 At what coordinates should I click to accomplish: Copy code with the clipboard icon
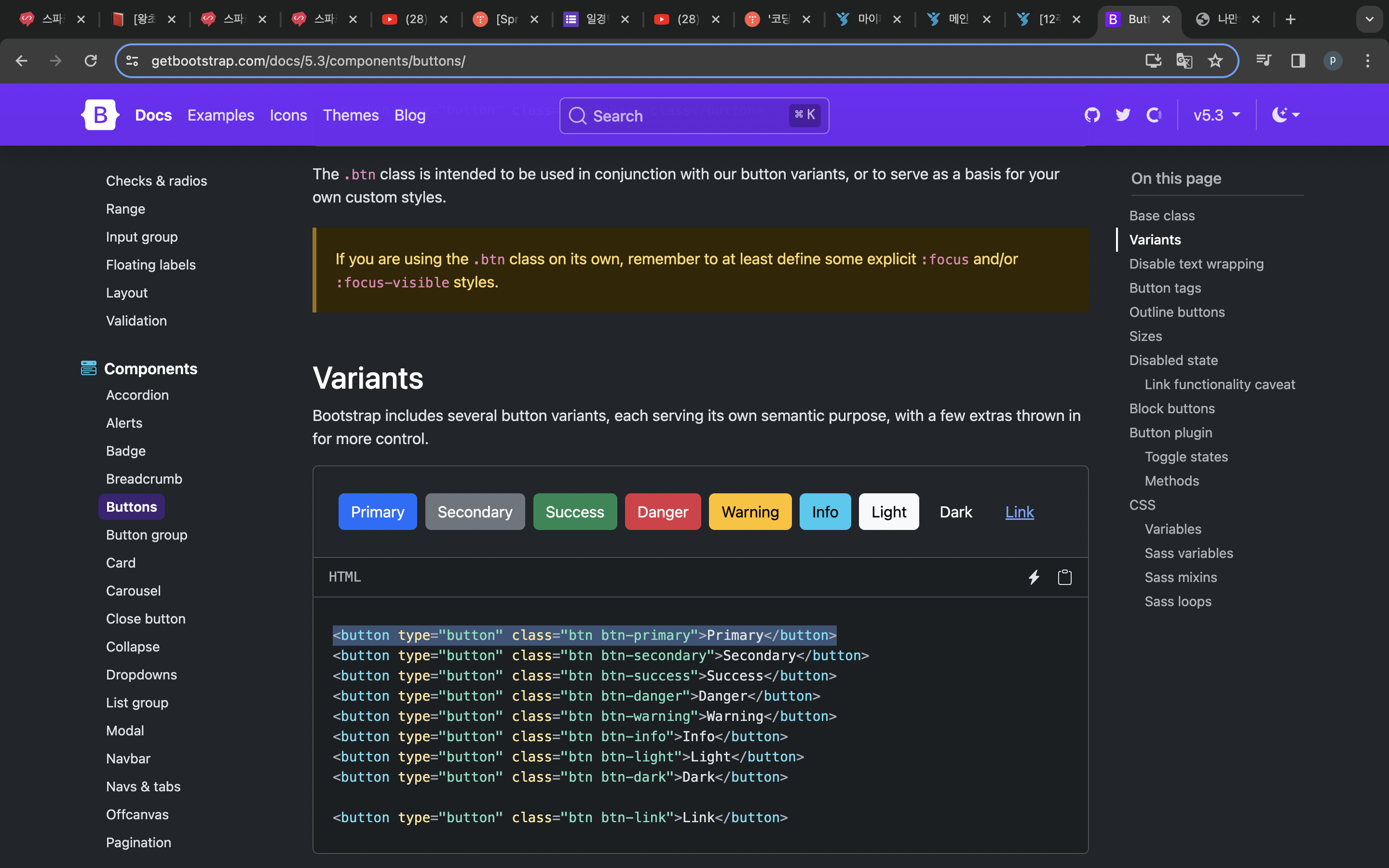pos(1064,577)
